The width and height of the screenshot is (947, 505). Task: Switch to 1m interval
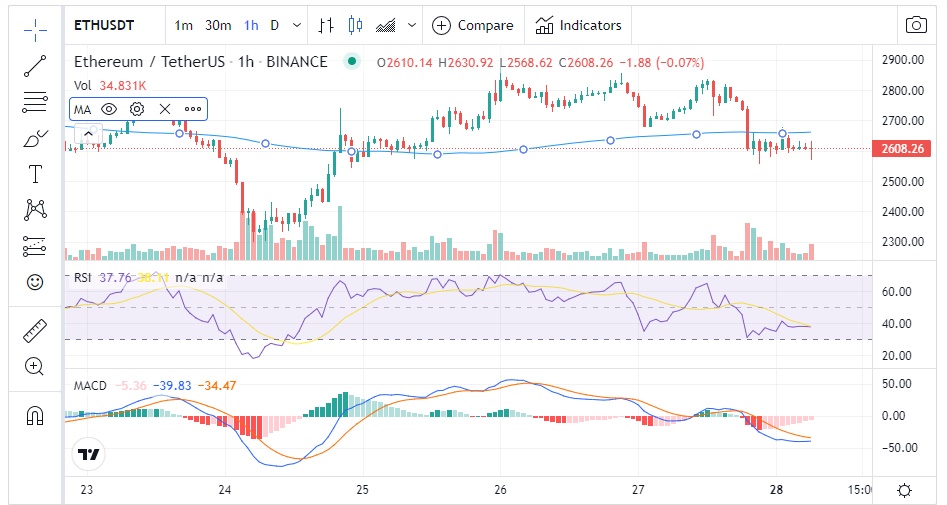[184, 25]
